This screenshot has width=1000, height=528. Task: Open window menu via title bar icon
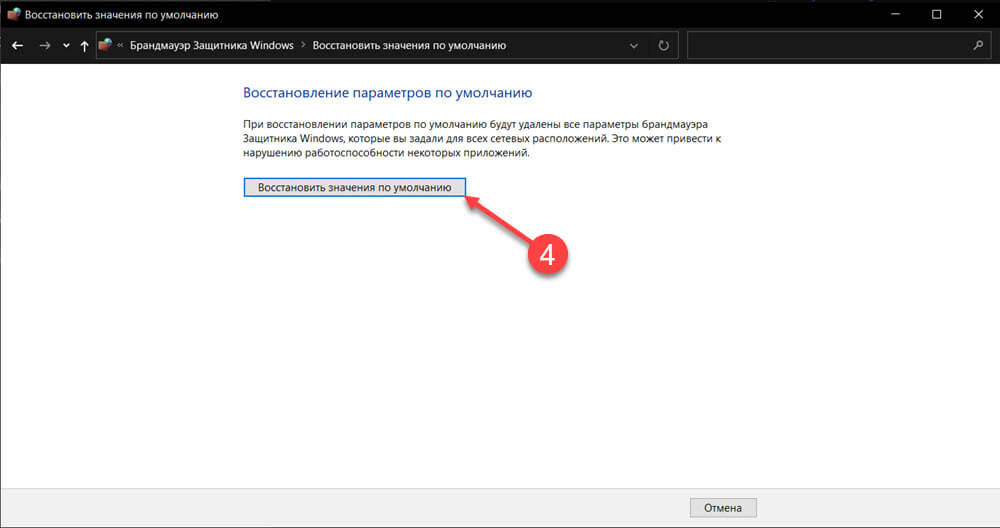[x=13, y=14]
